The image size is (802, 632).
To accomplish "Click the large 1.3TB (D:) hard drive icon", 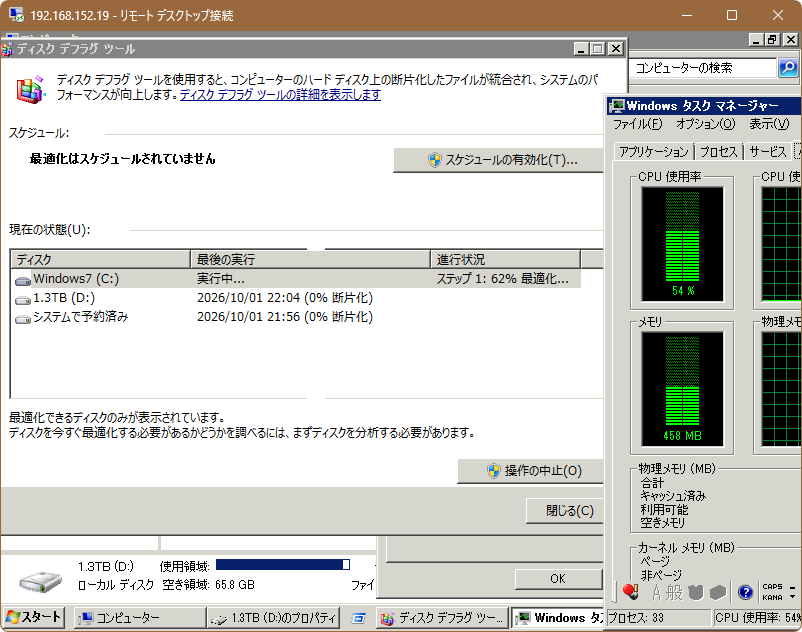I will (40, 581).
